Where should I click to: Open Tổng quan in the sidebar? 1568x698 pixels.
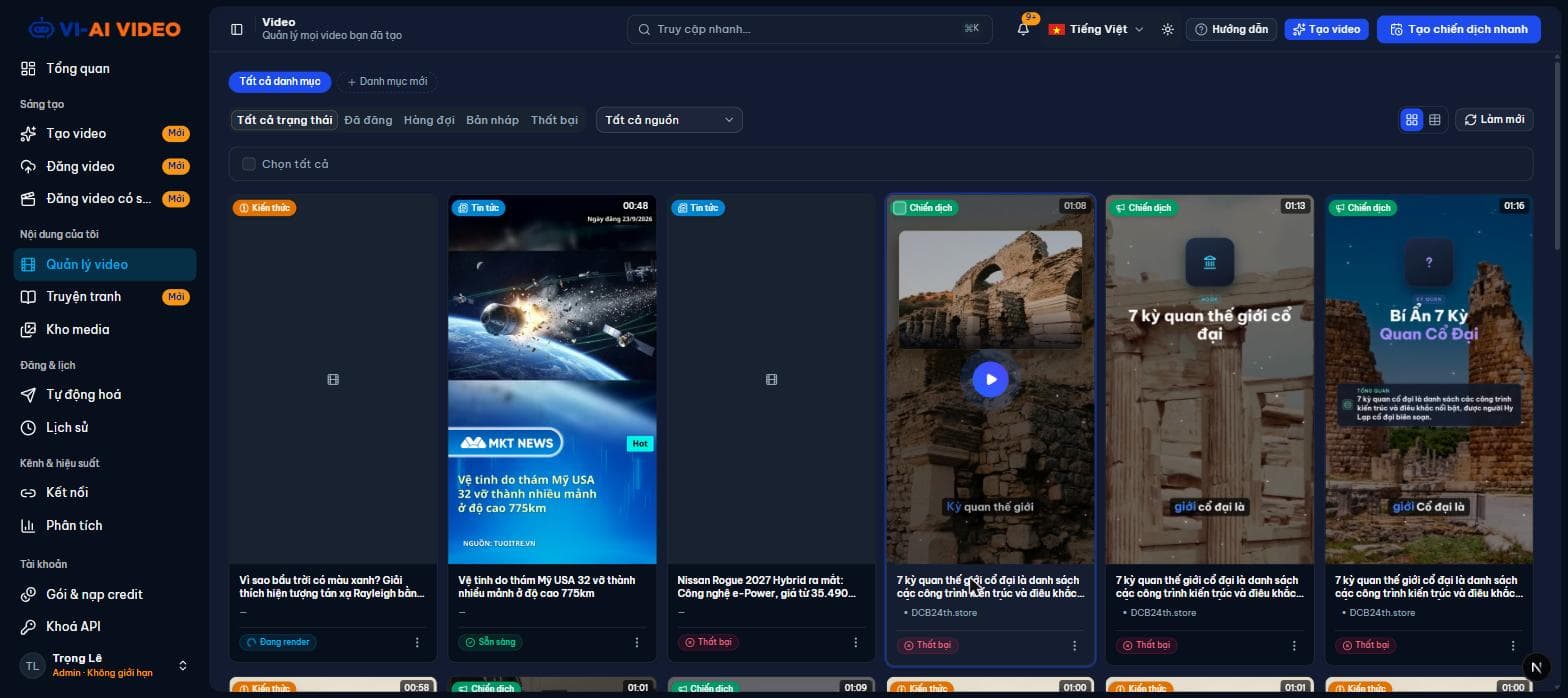105,68
